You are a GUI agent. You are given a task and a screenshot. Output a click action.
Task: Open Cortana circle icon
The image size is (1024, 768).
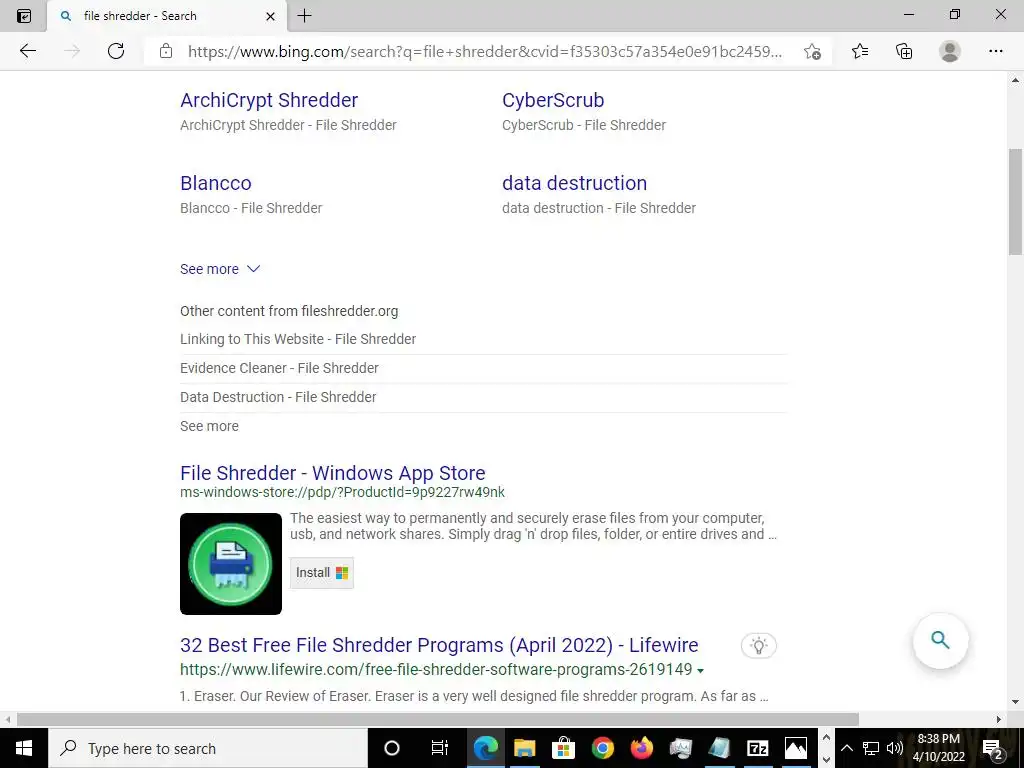(x=391, y=748)
